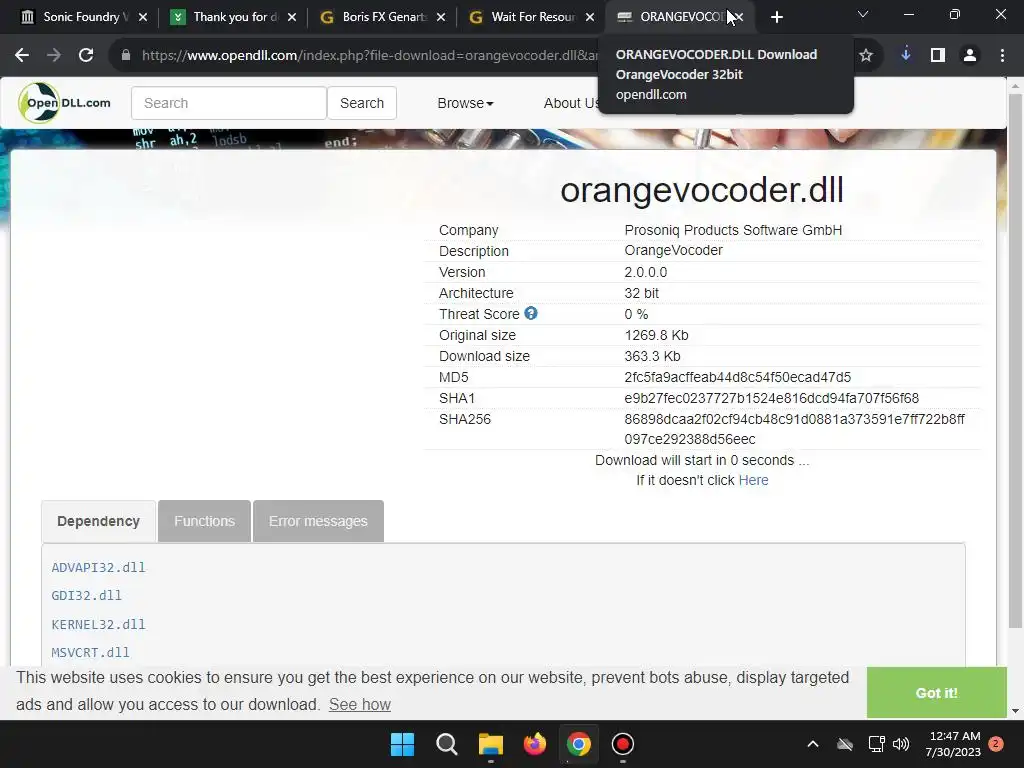The image size is (1024, 768).
Task: Click the orangevocoder.dll page heading
Action: 702,190
